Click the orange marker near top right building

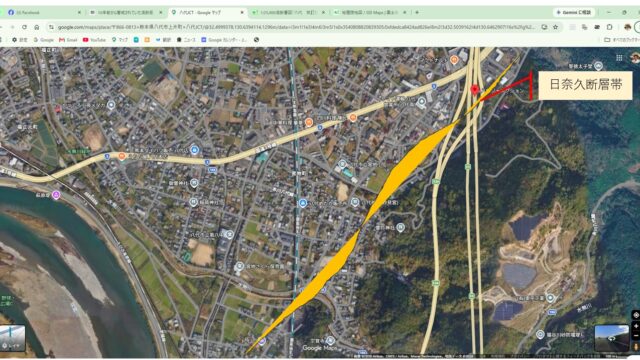[x=454, y=60]
